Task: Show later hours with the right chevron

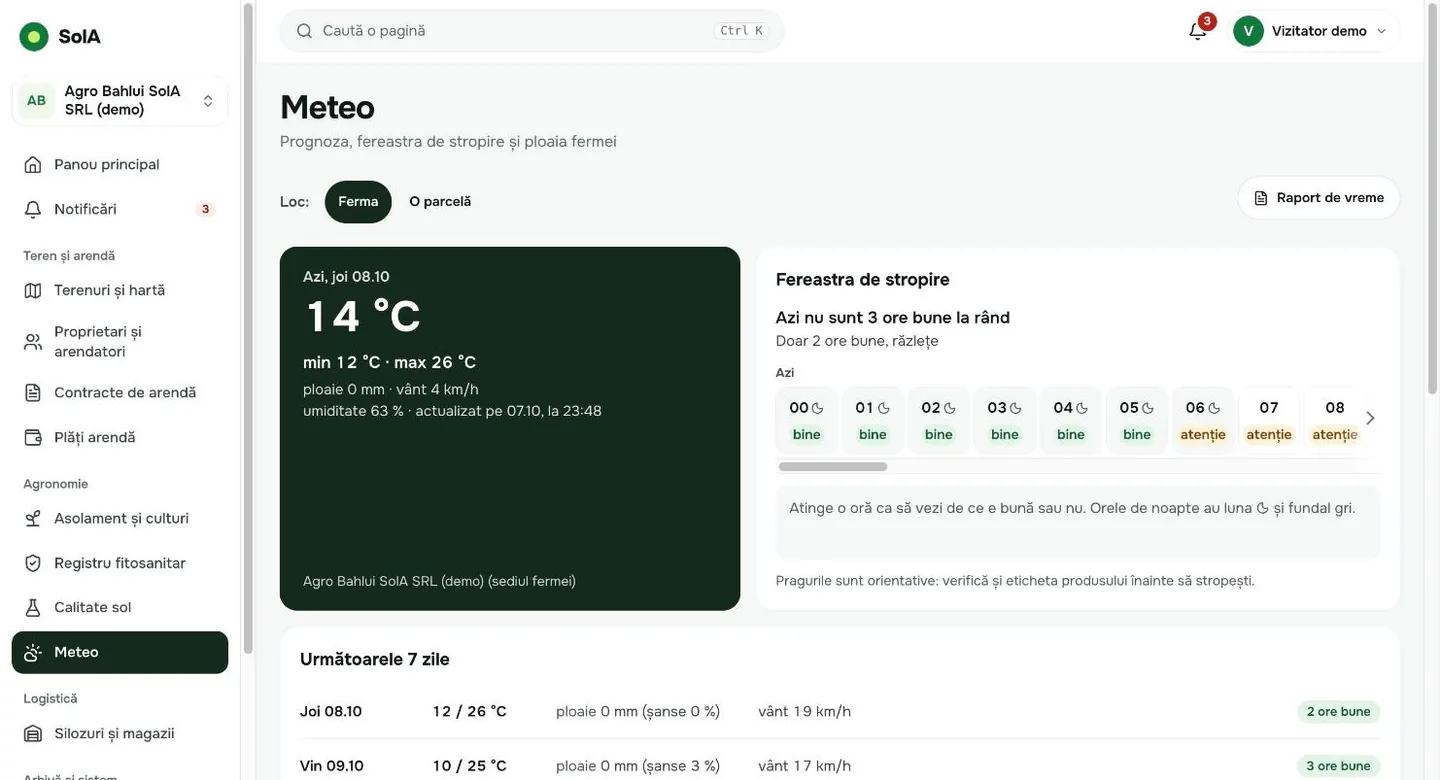Action: 1370,418
